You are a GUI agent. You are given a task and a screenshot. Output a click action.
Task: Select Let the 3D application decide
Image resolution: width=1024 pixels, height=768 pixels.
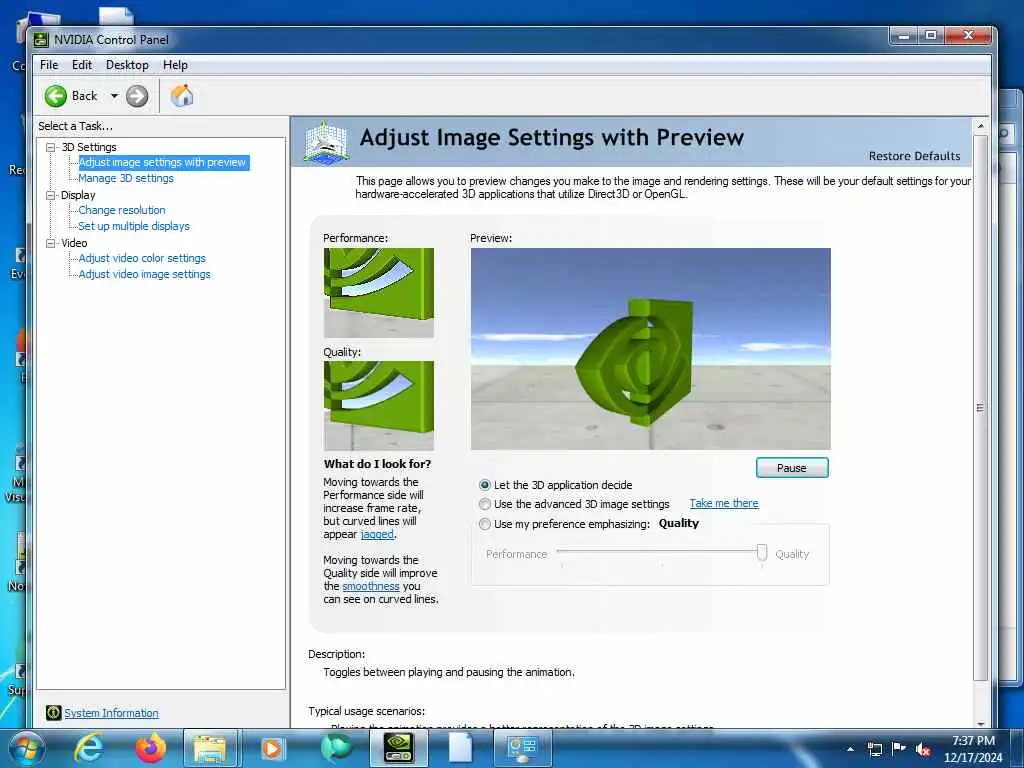click(x=485, y=485)
